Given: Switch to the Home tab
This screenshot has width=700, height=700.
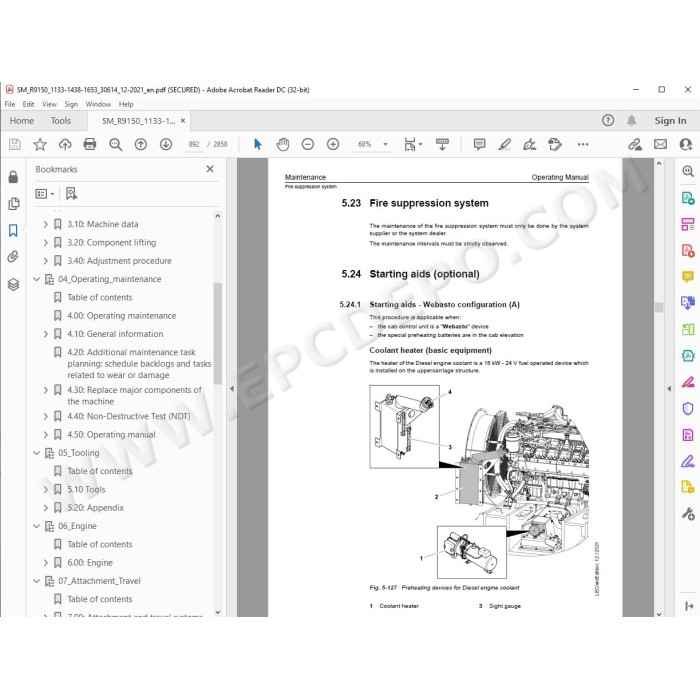Looking at the screenshot, I should pyautogui.click(x=22, y=121).
